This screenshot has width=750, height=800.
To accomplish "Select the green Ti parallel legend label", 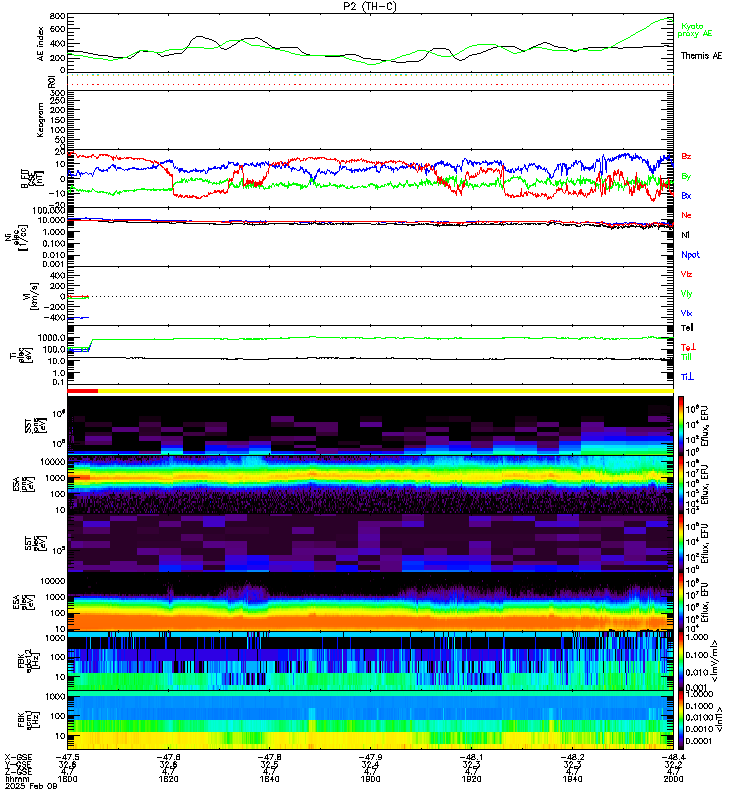I will (x=687, y=357).
